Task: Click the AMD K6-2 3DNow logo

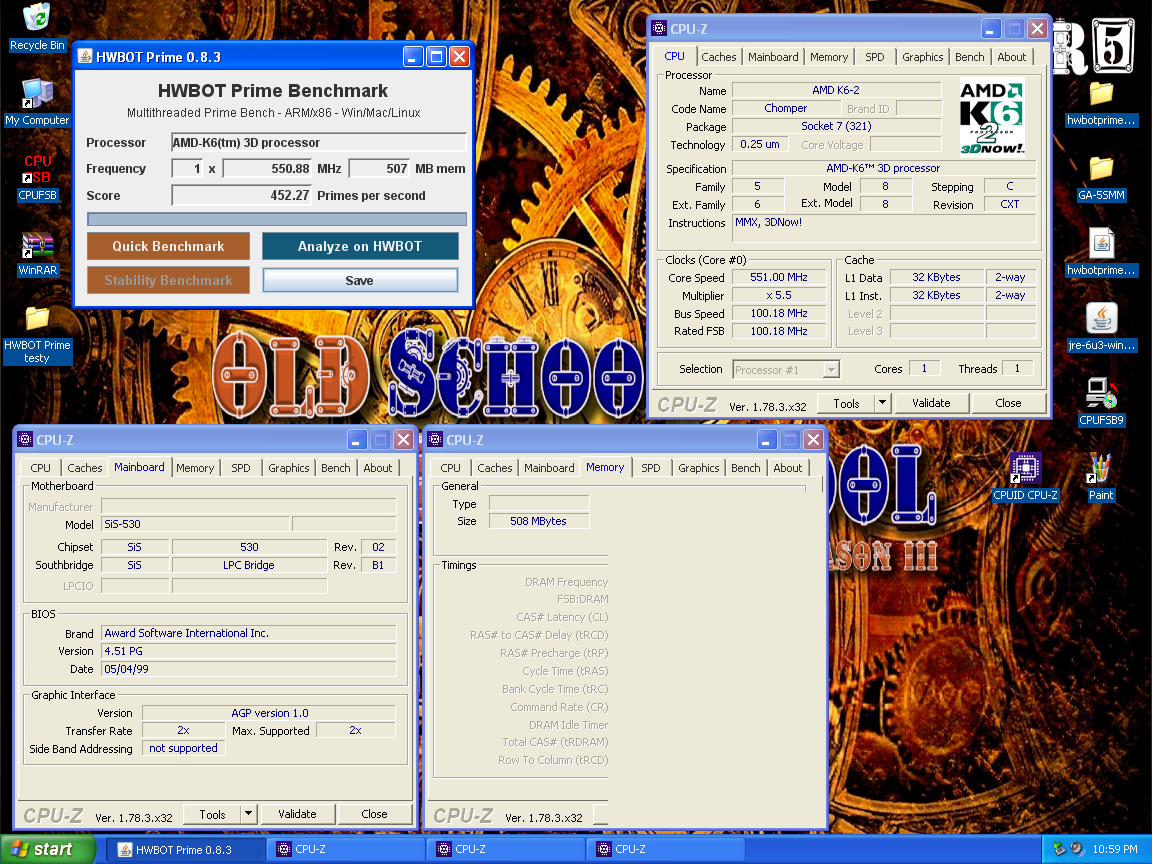Action: [x=991, y=118]
